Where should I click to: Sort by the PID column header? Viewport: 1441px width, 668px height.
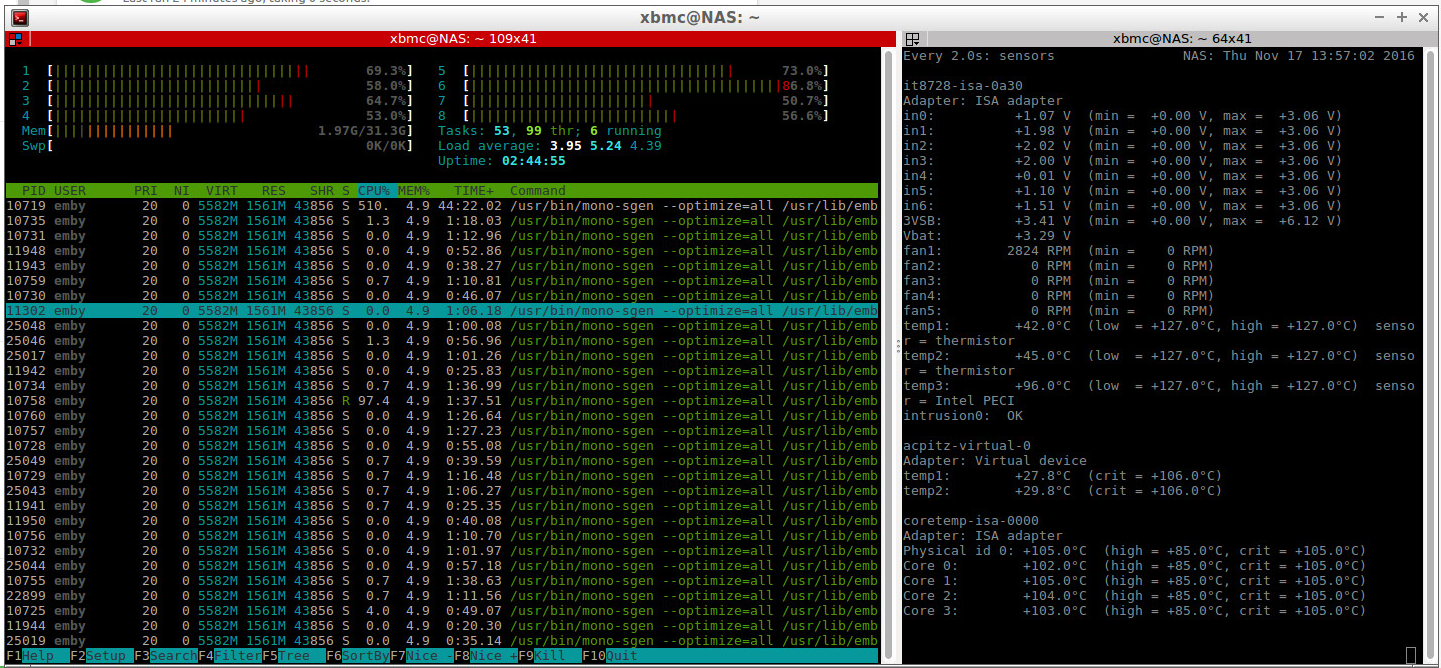34,191
